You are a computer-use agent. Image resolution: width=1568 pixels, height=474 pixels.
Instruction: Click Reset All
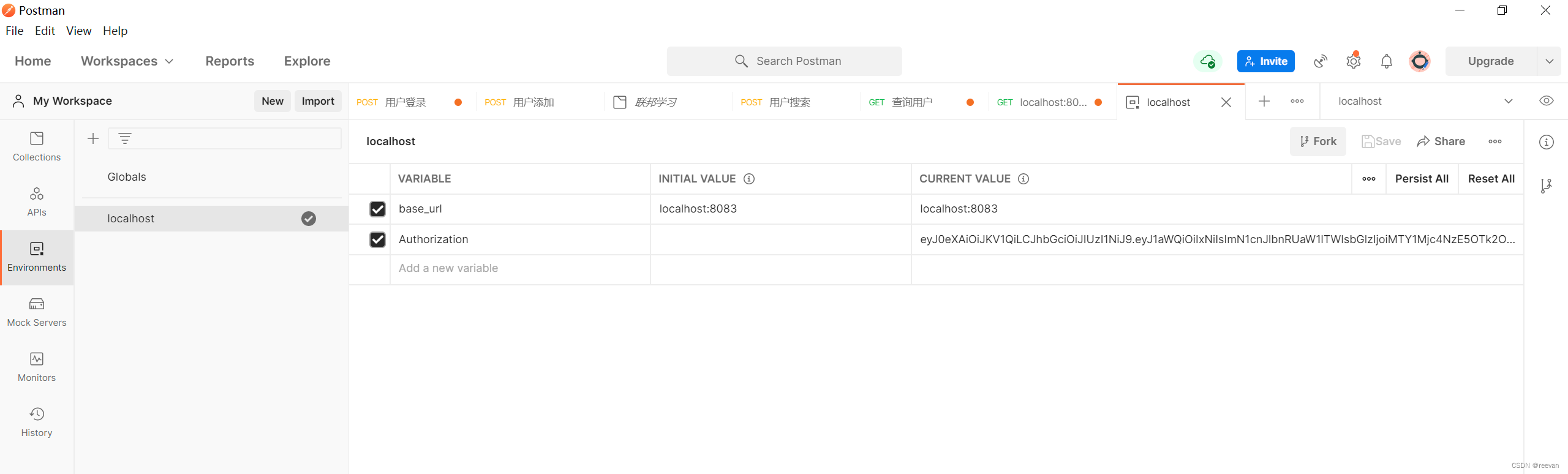(1491, 179)
